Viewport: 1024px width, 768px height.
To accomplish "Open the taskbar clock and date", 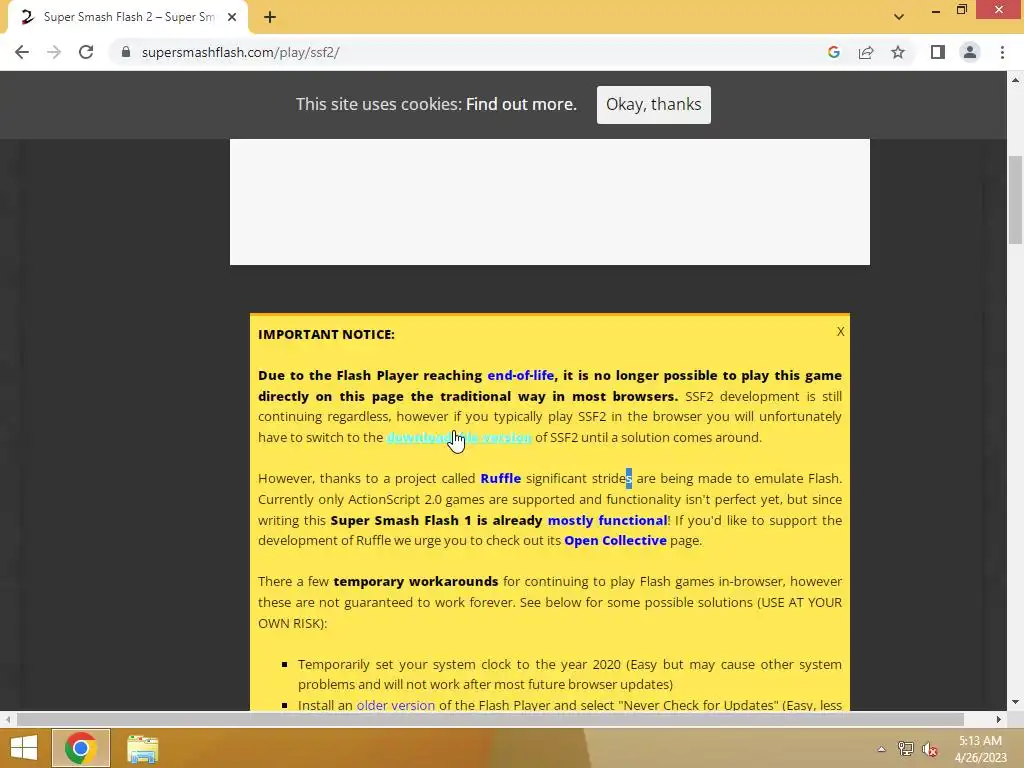I will tap(980, 749).
